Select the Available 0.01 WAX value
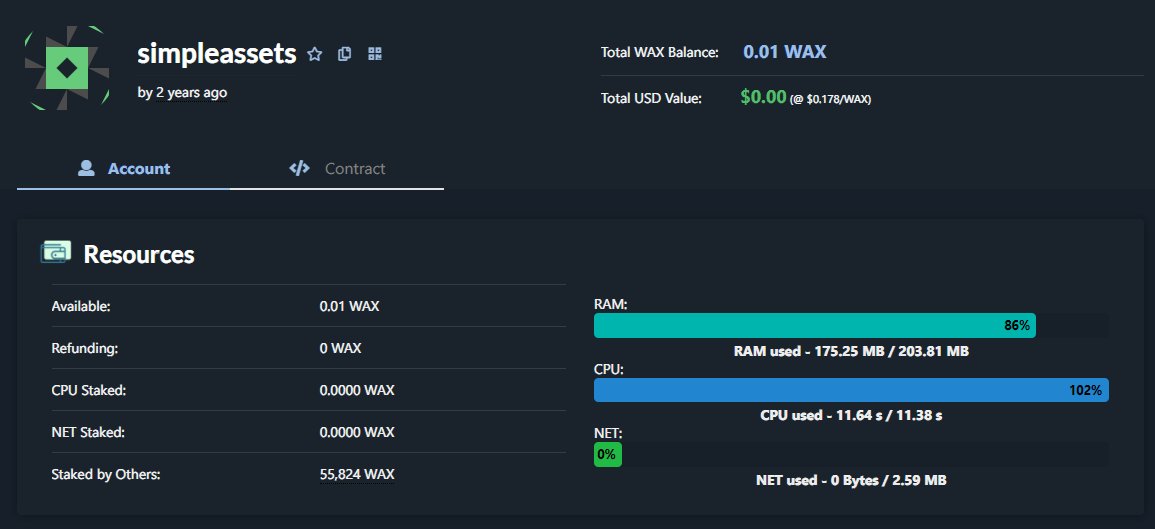Viewport: 1155px width, 529px height. tap(349, 306)
